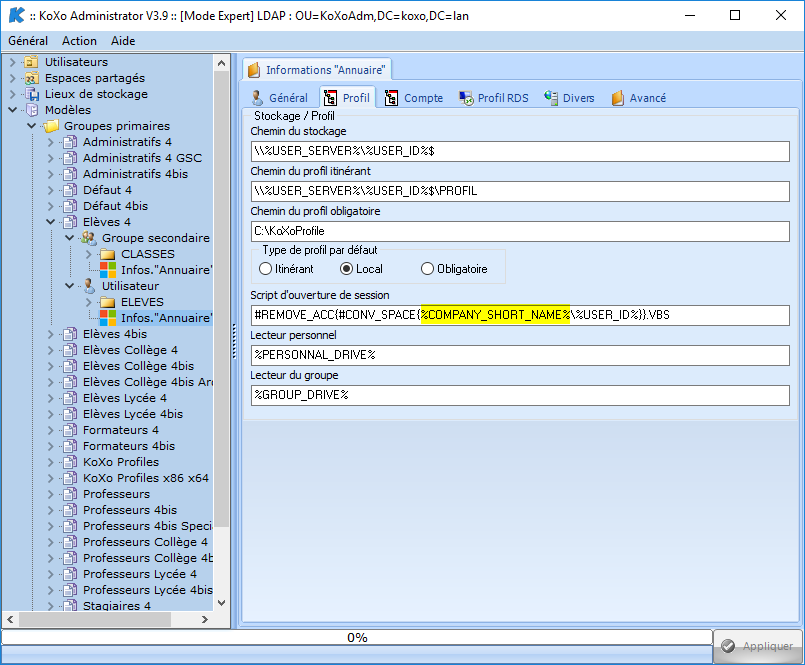Select the Elèves Collège 4bis tree item

(x=139, y=366)
